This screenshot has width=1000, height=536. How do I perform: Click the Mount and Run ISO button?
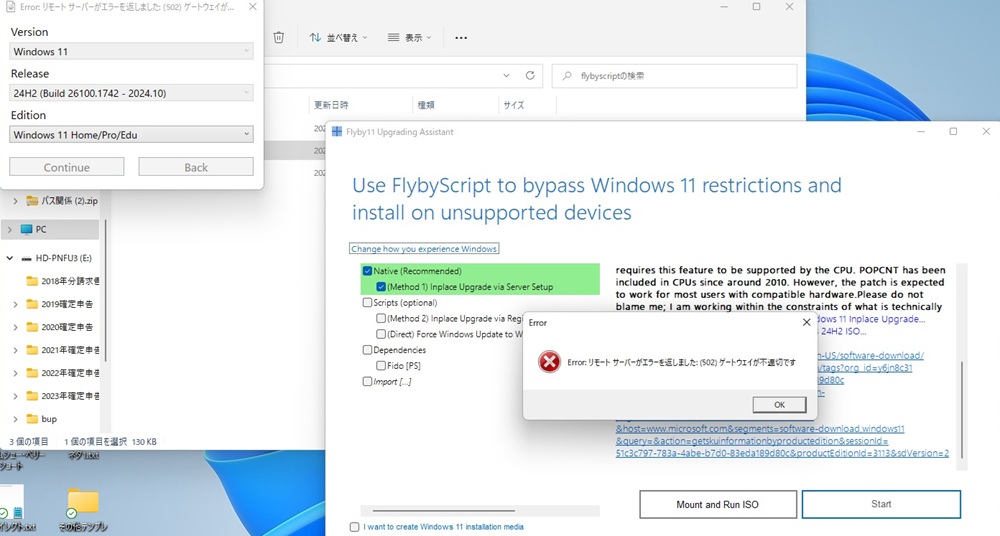click(717, 504)
